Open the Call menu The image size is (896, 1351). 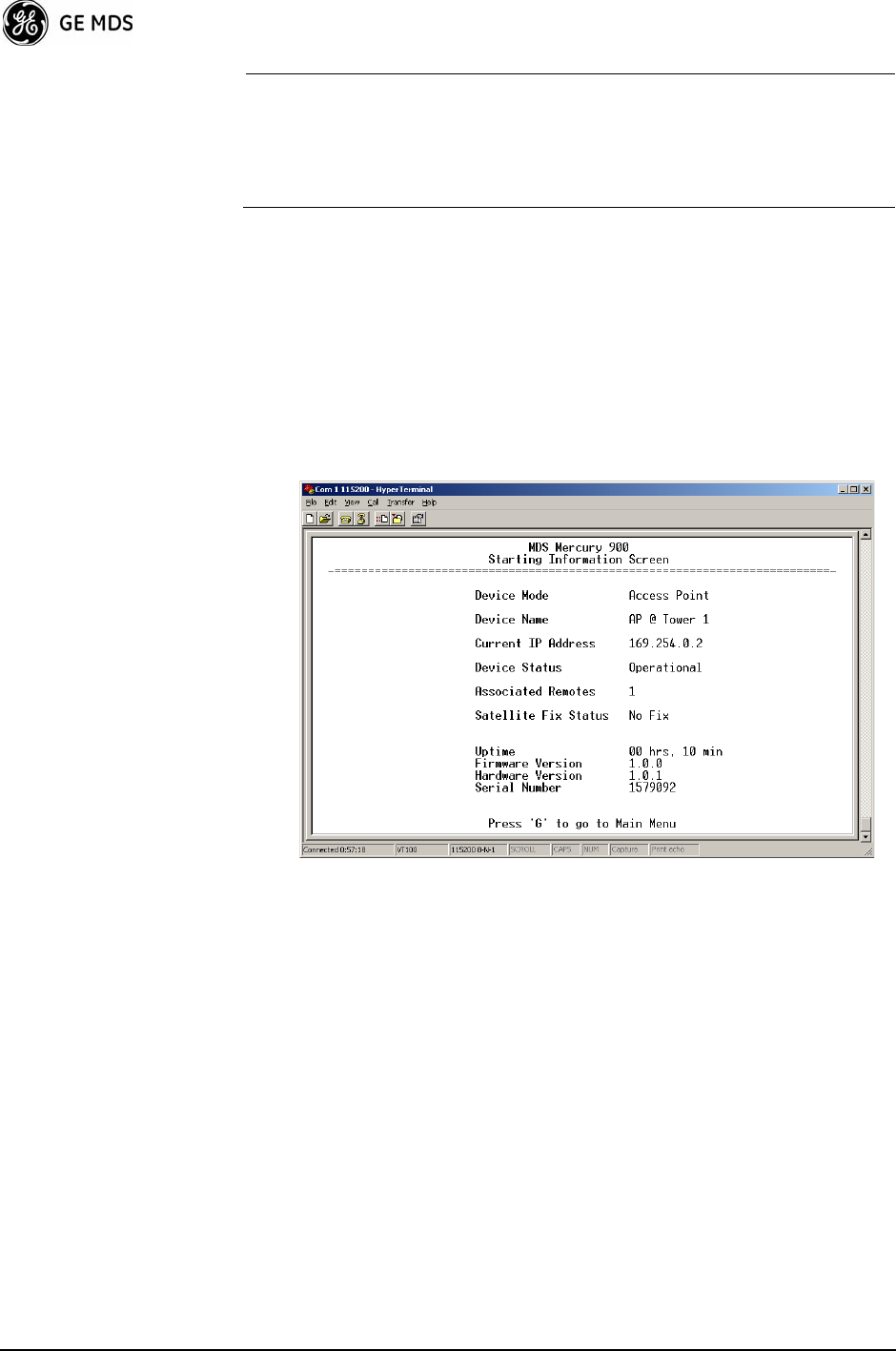(373, 502)
